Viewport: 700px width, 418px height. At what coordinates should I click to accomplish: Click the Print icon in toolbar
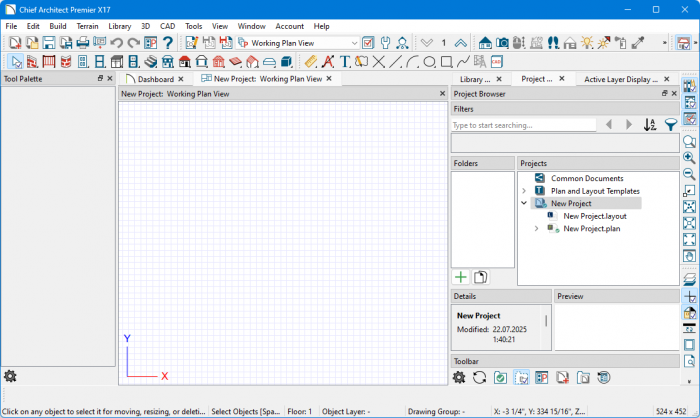(x=83, y=43)
